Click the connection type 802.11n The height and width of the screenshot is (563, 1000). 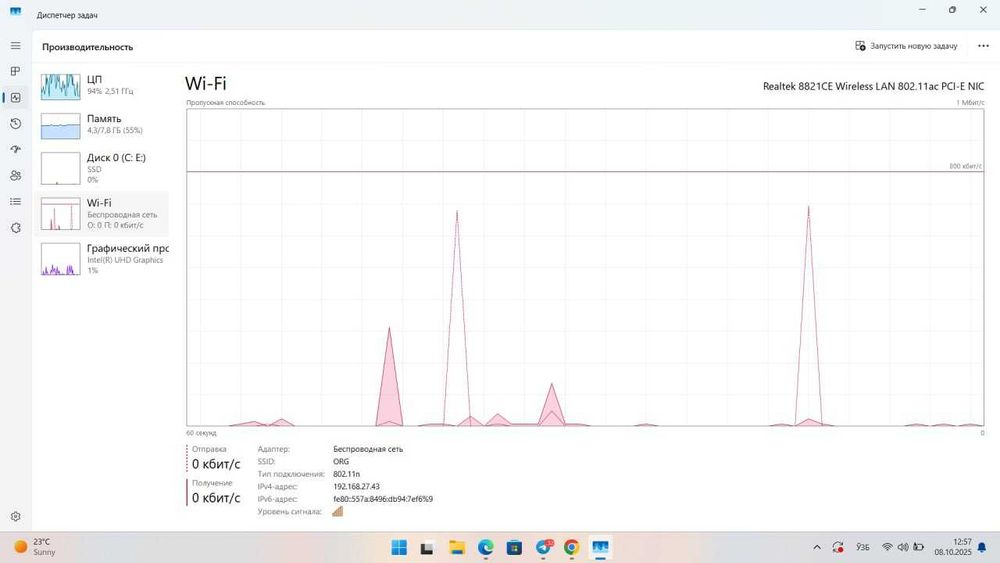point(346,474)
